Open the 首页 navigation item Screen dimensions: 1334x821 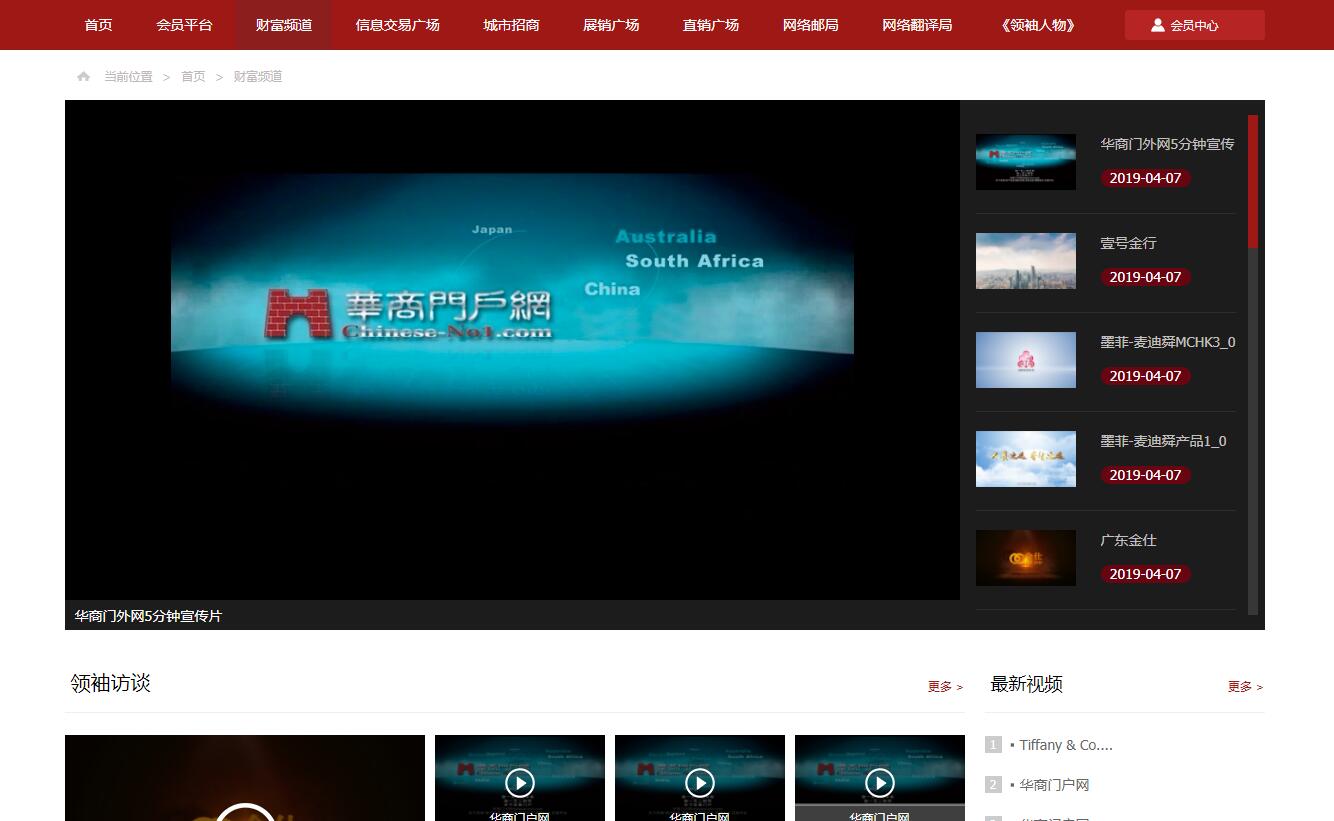98,25
